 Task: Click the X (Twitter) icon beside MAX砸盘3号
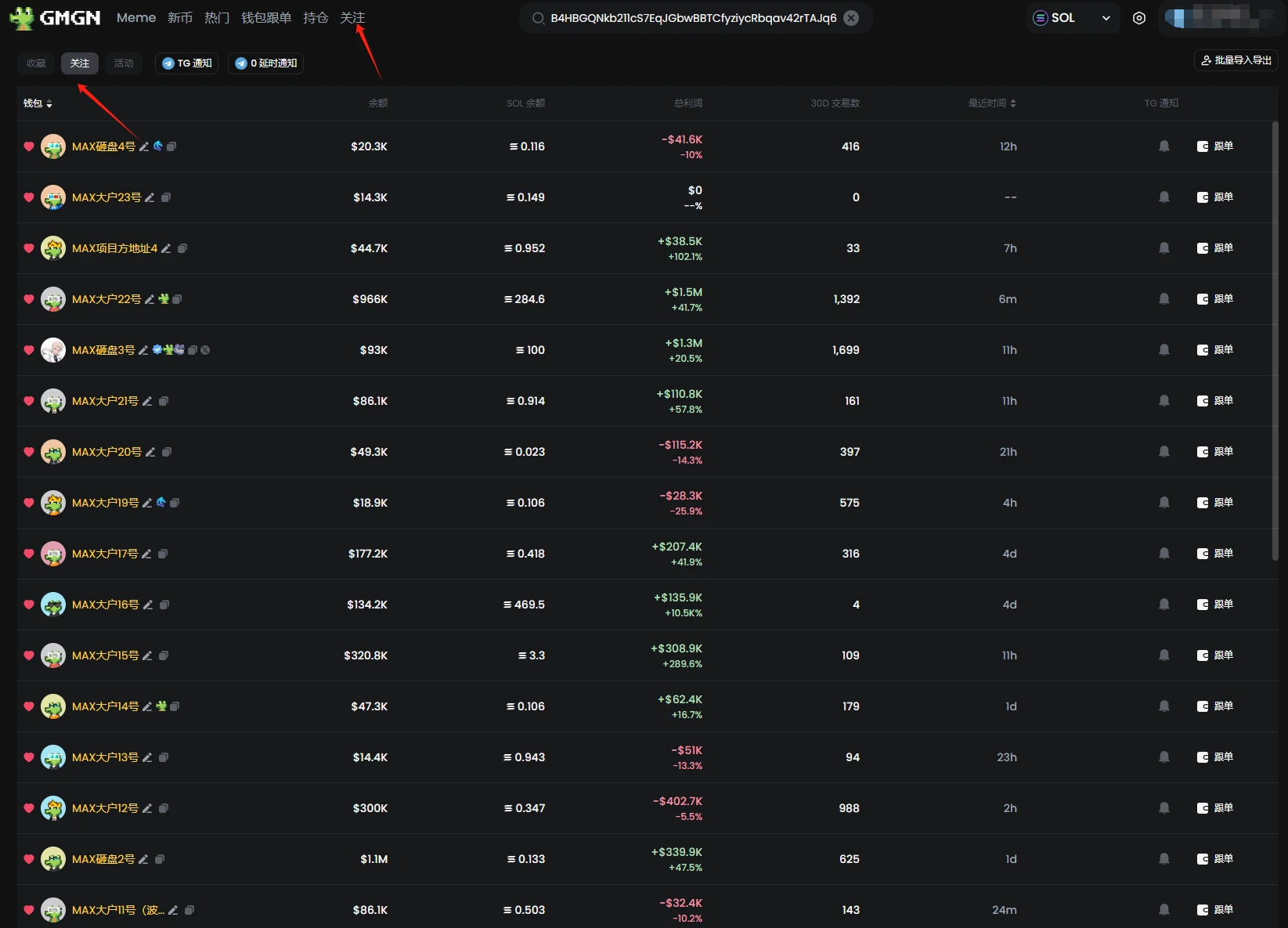[205, 350]
